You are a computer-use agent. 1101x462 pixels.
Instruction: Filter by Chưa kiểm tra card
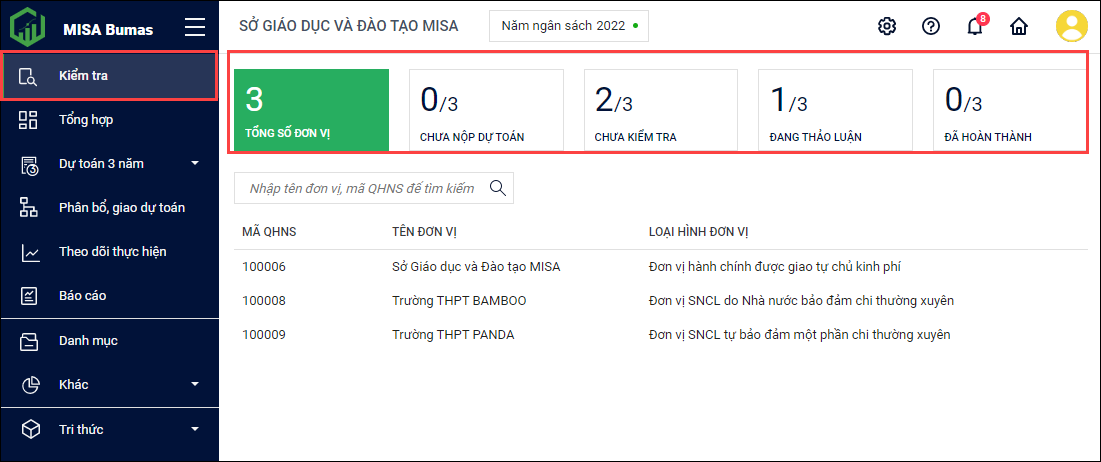(x=660, y=110)
